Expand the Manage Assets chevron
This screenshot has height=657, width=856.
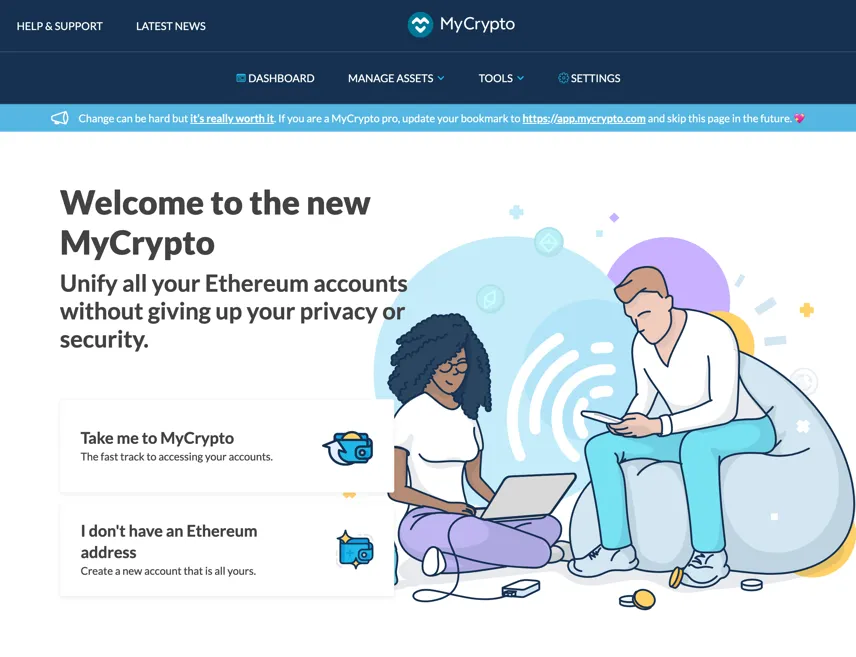[x=441, y=78]
